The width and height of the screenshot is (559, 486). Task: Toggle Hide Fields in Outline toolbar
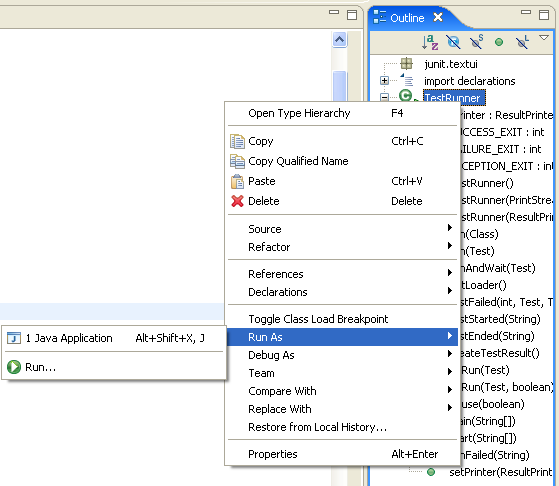[453, 42]
